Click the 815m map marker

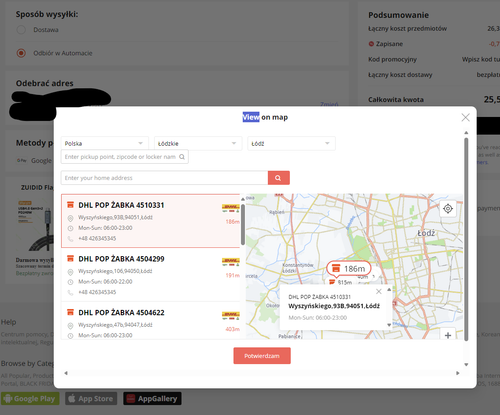tap(341, 282)
